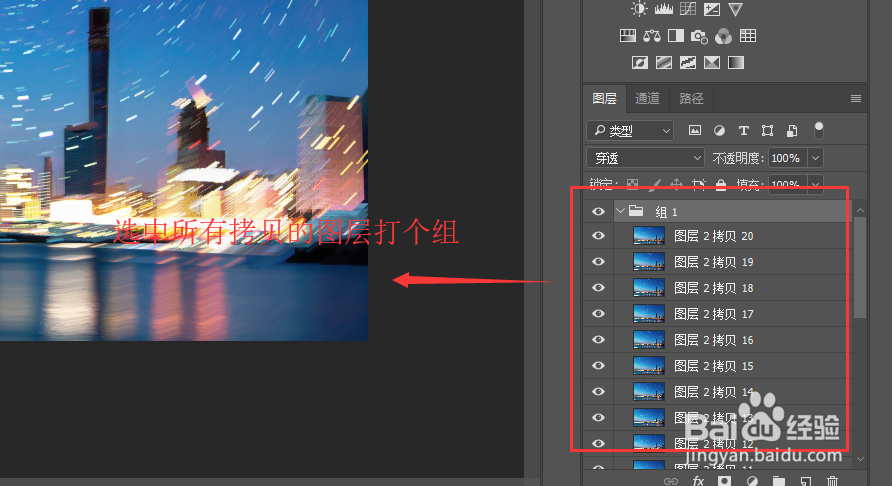
Task: Add a Vibrance adjustment layer
Action: tap(736, 9)
